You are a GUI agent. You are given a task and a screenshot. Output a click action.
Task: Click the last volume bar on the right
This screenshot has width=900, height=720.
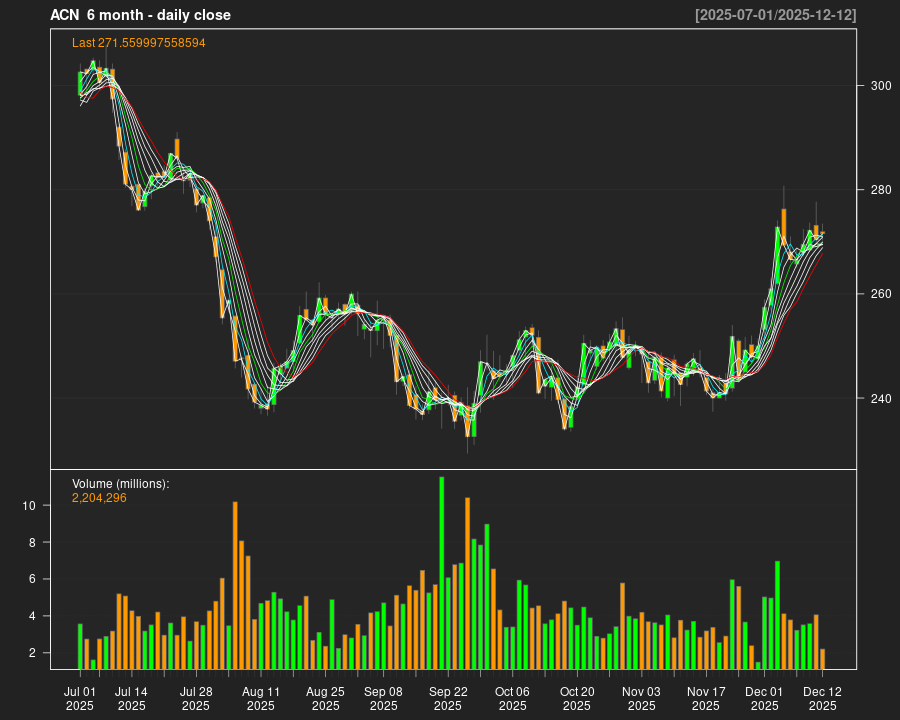823,659
